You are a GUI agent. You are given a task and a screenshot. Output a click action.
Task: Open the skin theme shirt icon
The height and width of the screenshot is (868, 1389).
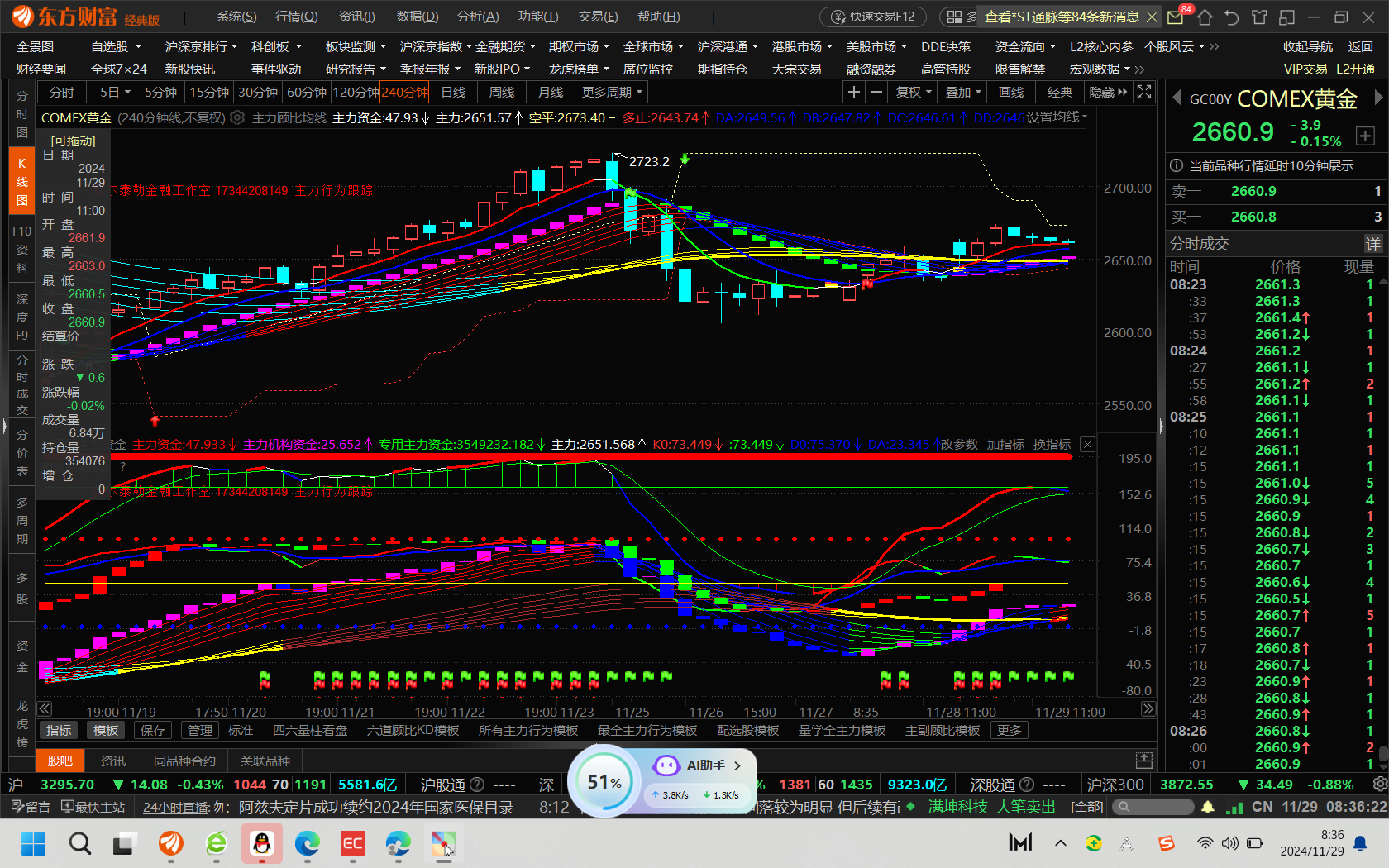pyautogui.click(x=1259, y=17)
